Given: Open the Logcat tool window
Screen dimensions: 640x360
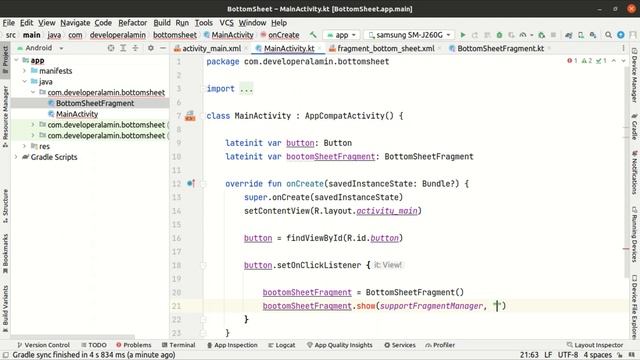Looking at the screenshot, I should click(x=282, y=345).
